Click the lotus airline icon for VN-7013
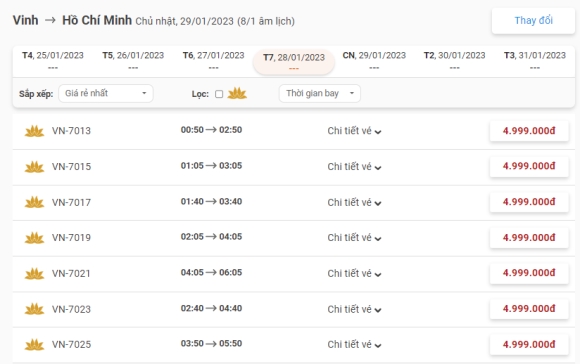The height and width of the screenshot is (364, 580). [x=34, y=131]
